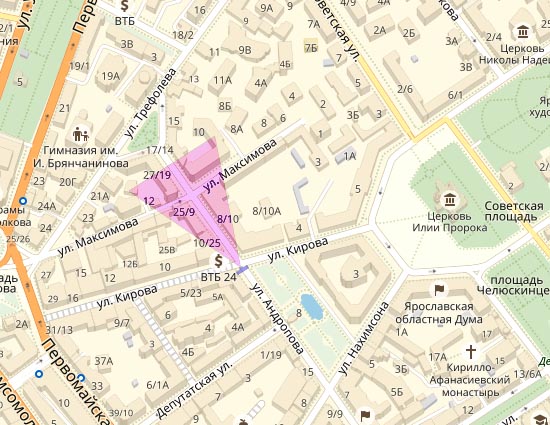This screenshot has height=425, width=550.
Task: Click the ВТБ dollar icon at top
Action: point(124,5)
